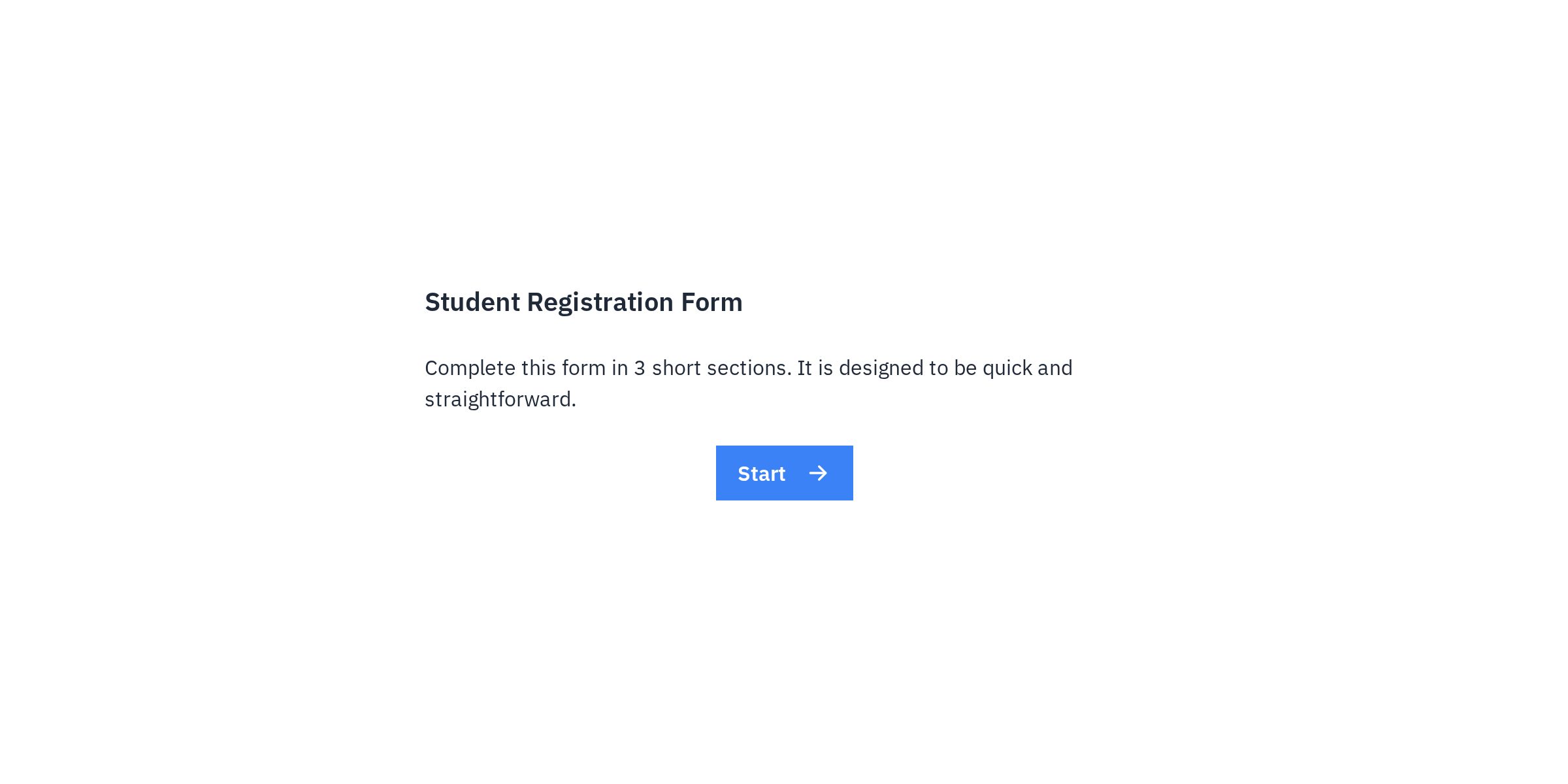Click the number '3' in the description
1568x784 pixels.
640,368
